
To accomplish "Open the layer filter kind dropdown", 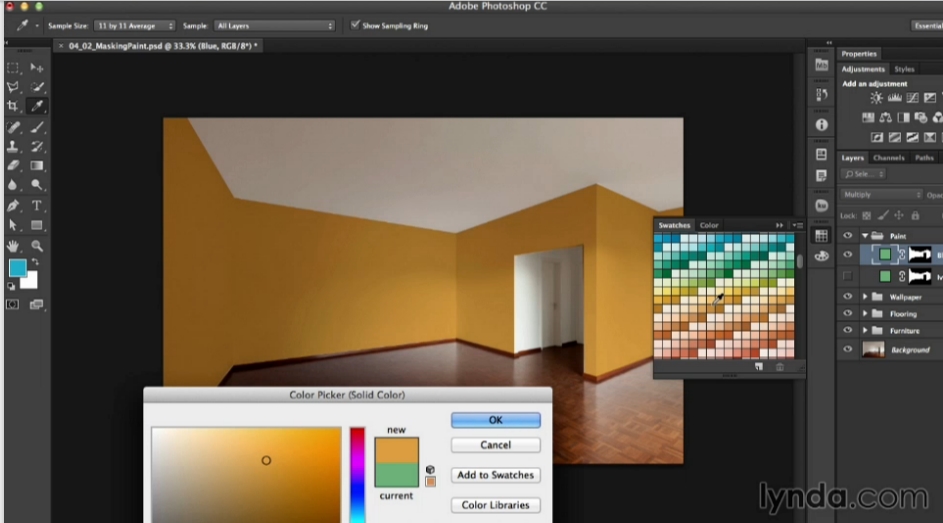I will (x=864, y=174).
